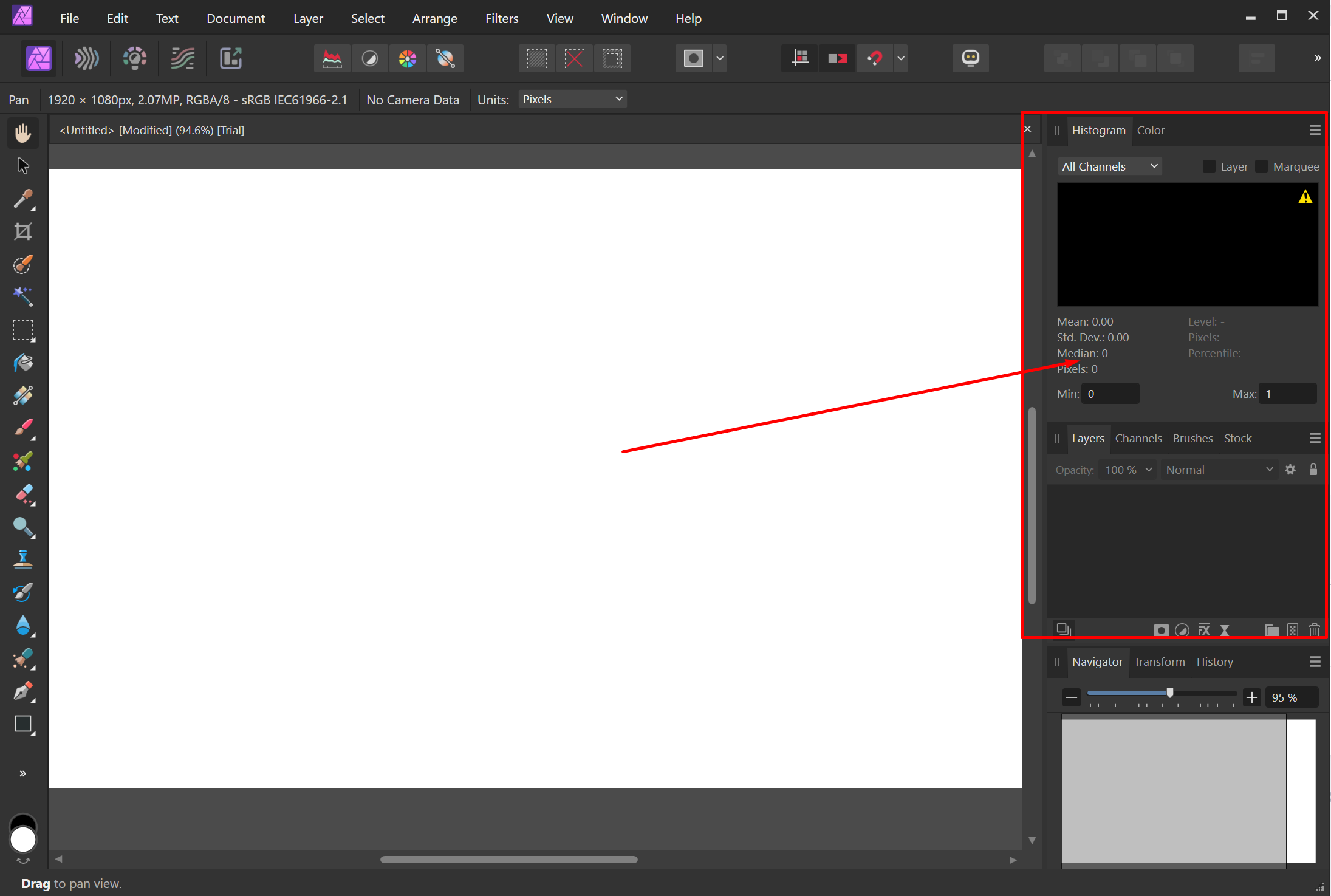Enable the Marquee histogram checkbox

click(x=1261, y=166)
